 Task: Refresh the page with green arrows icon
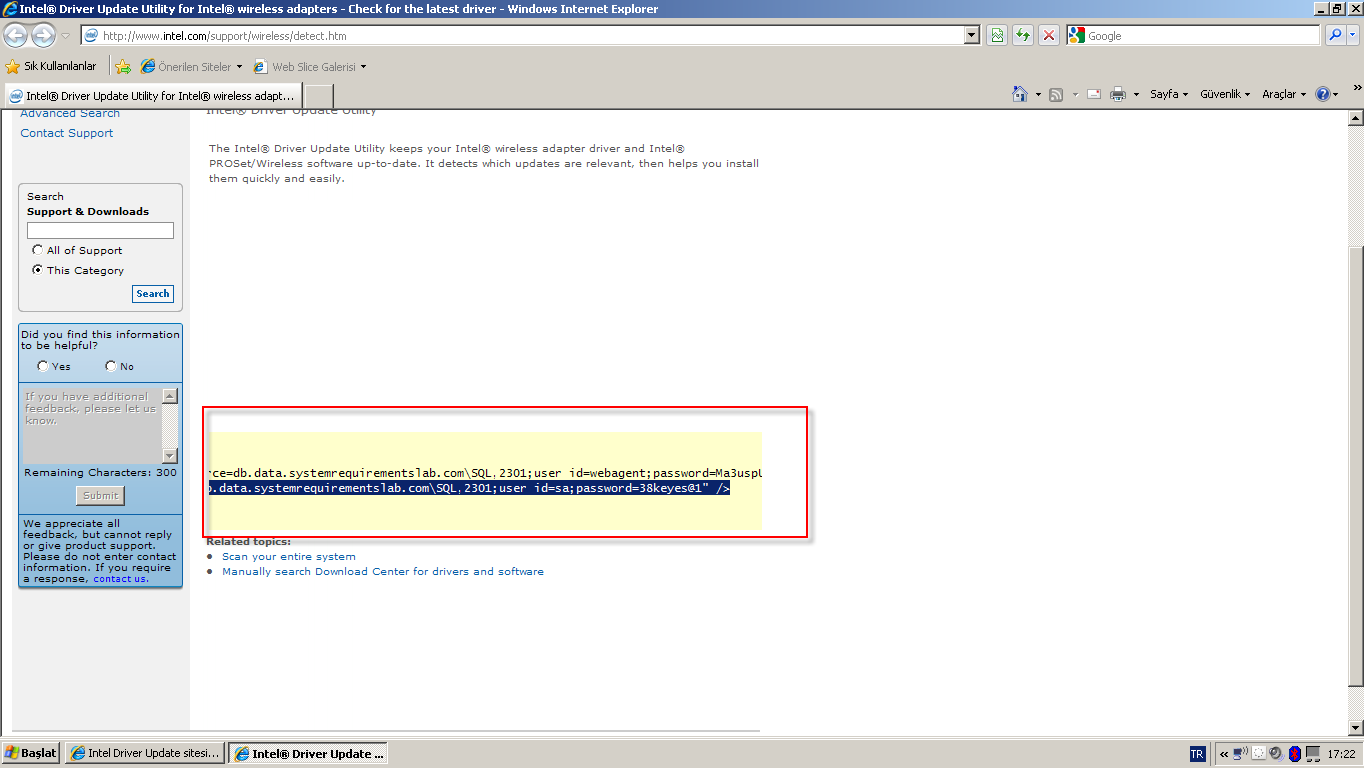[x=1022, y=36]
